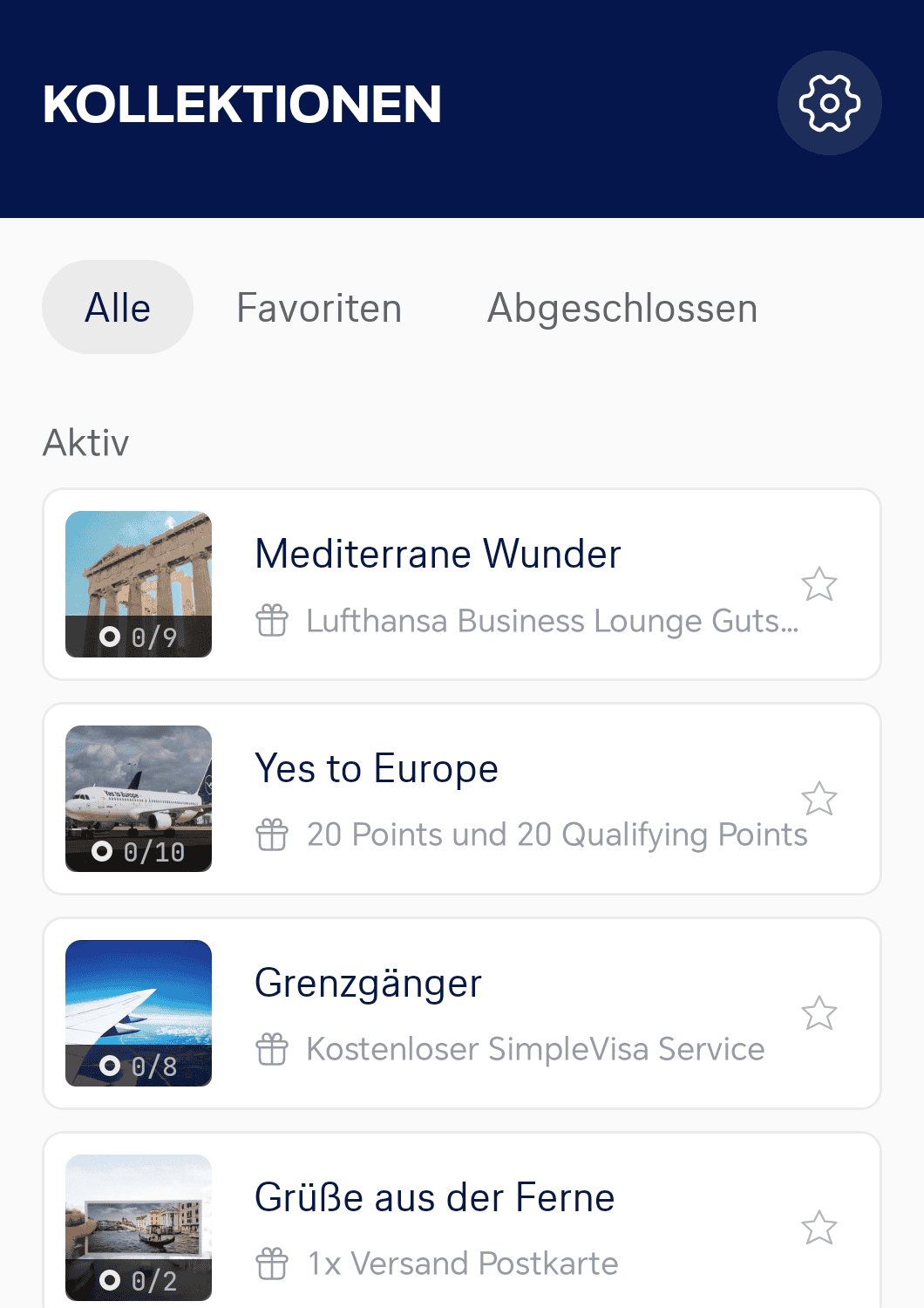Mark Grüße aus der Ferne as favorite

(x=819, y=1228)
